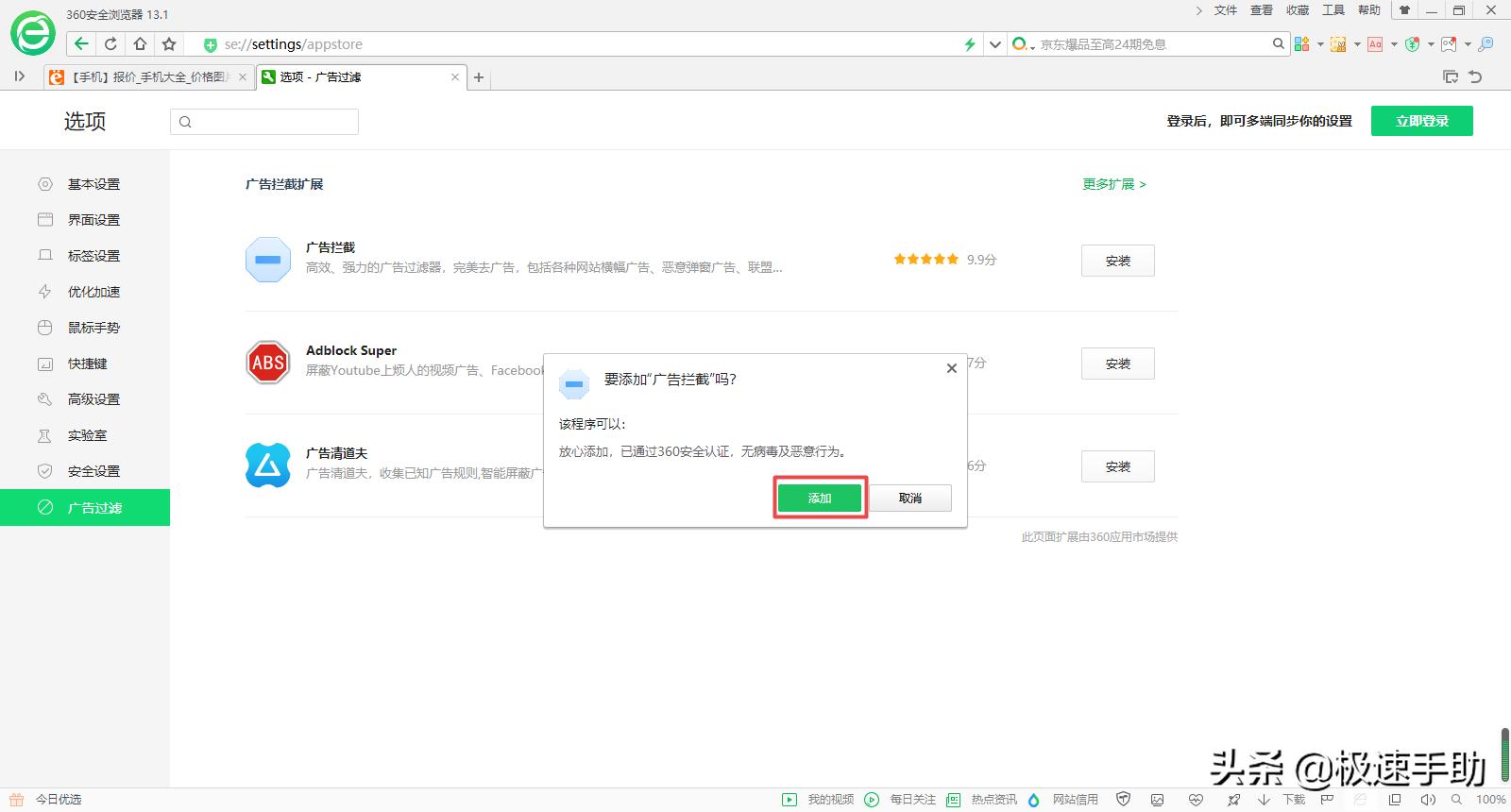Click 取消 in the dialog
Image resolution: width=1511 pixels, height=812 pixels.
pos(910,498)
